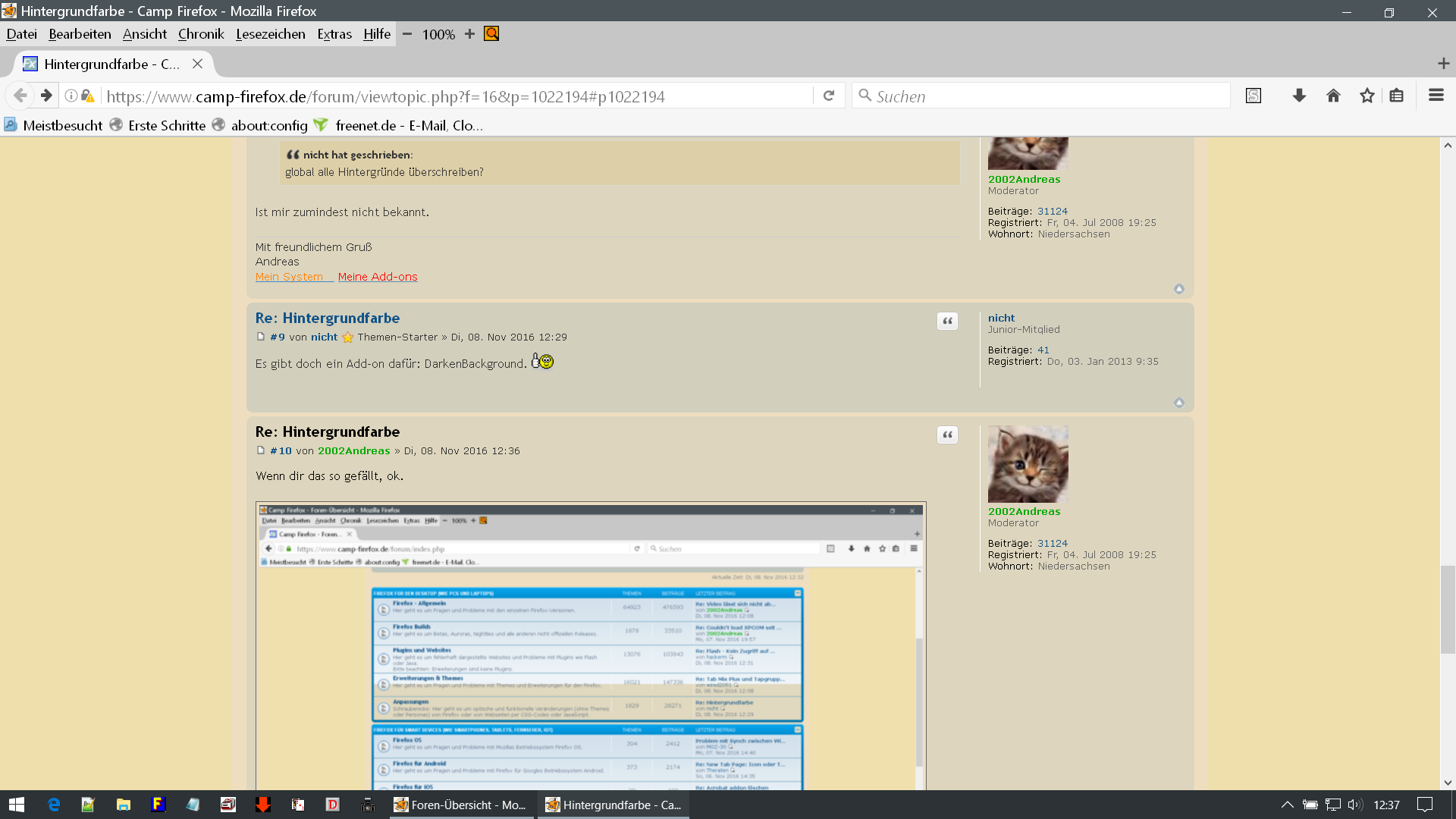Screen dimensions: 1456x819
Task: Switch to Foren-Übersicht taskbar window
Action: [x=460, y=805]
